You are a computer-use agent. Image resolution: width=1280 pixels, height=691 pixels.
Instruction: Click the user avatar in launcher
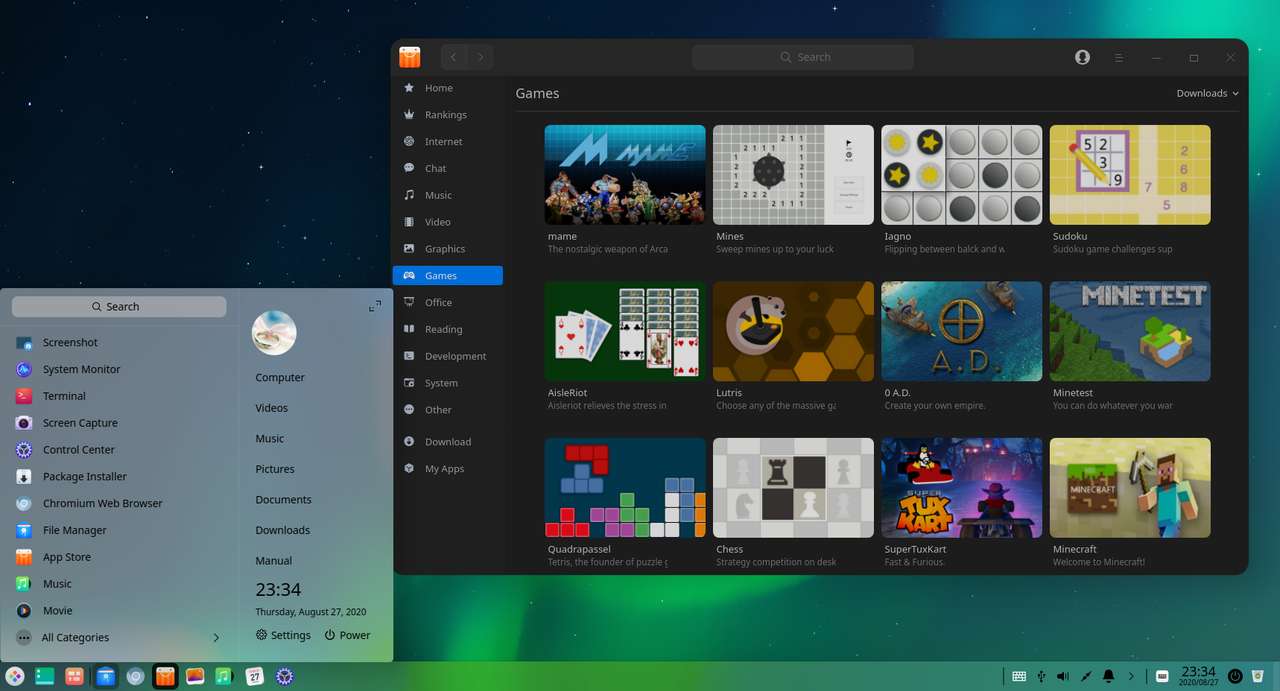(x=274, y=333)
